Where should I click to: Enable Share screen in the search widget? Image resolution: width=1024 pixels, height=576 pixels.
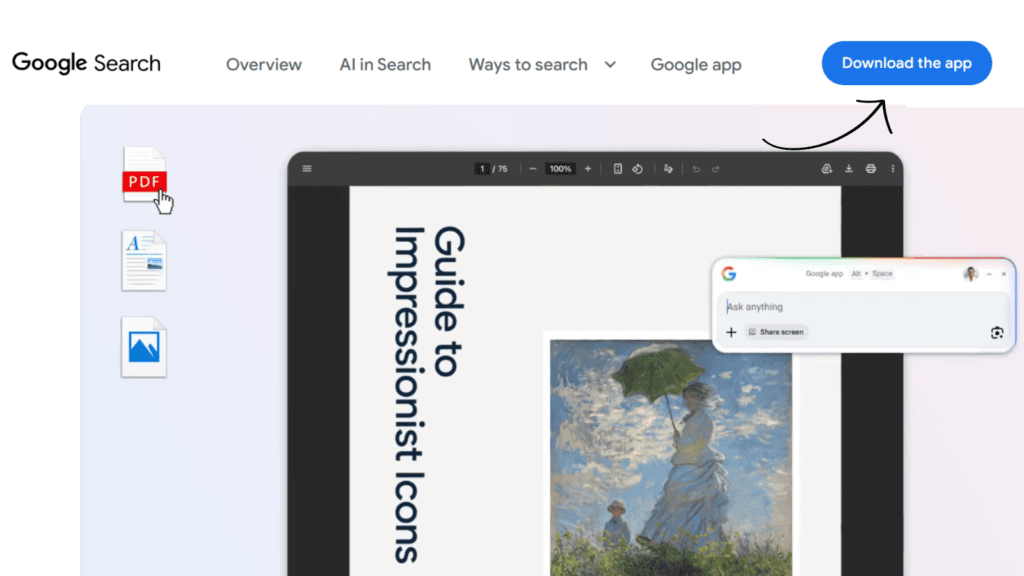coord(778,332)
